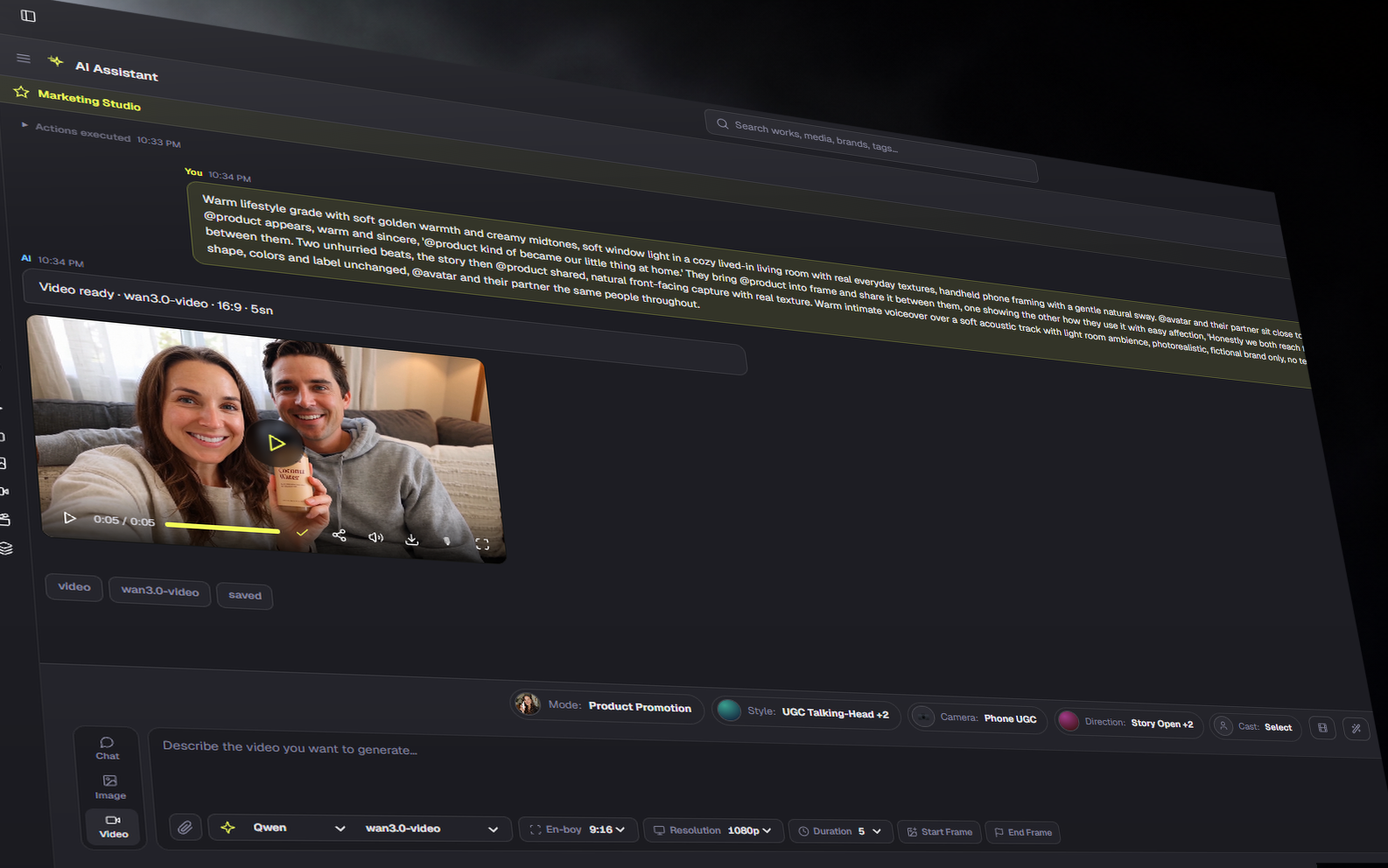Expand the Actions executed disclosure
1388x868 pixels.
[x=25, y=125]
